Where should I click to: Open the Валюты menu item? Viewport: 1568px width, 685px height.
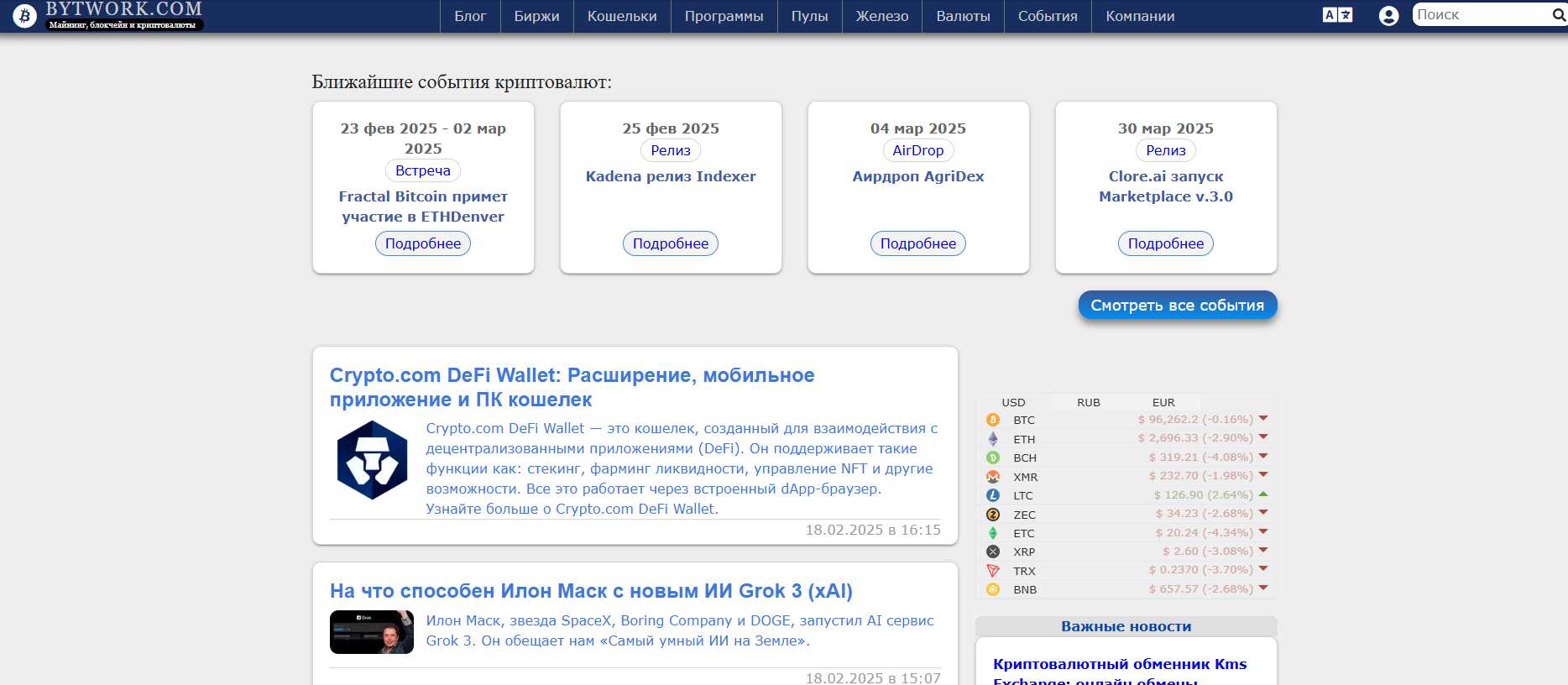(x=964, y=16)
